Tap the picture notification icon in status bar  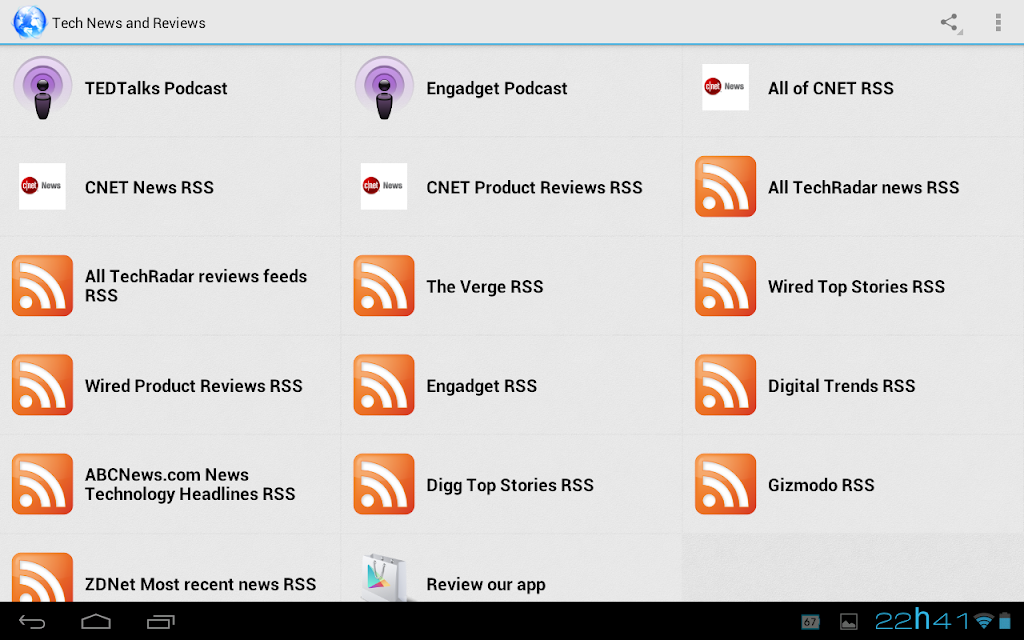point(848,622)
